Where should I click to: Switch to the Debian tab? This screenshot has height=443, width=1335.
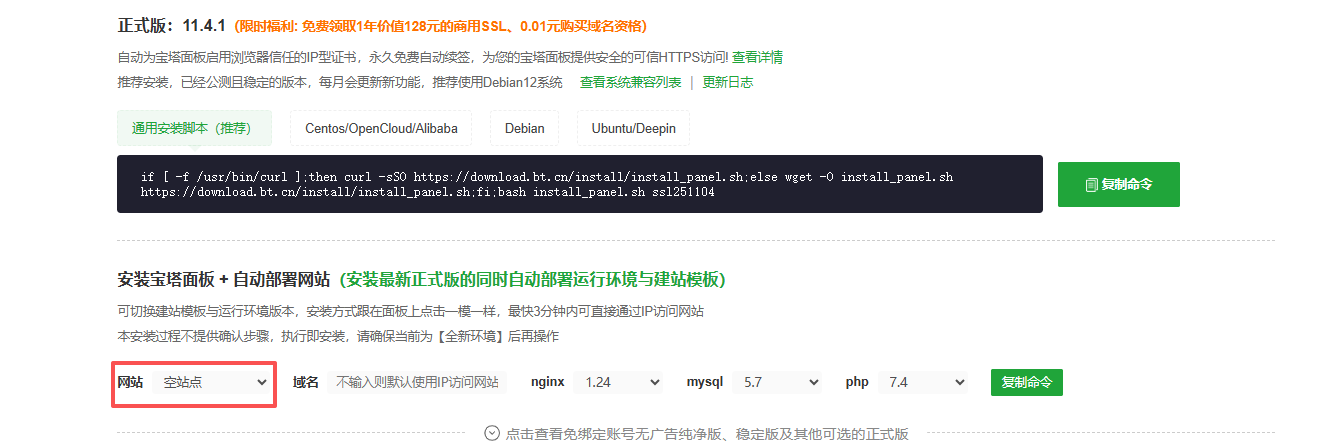[x=525, y=128]
